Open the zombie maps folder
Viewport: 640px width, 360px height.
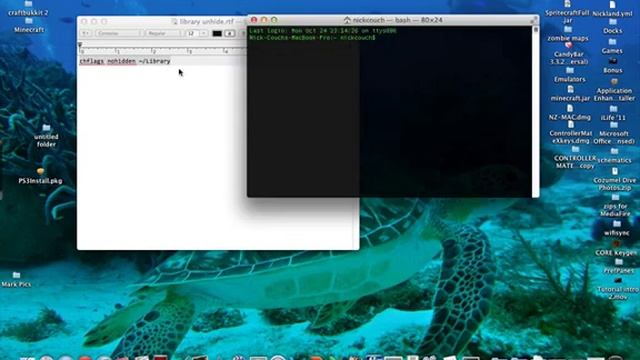point(568,34)
